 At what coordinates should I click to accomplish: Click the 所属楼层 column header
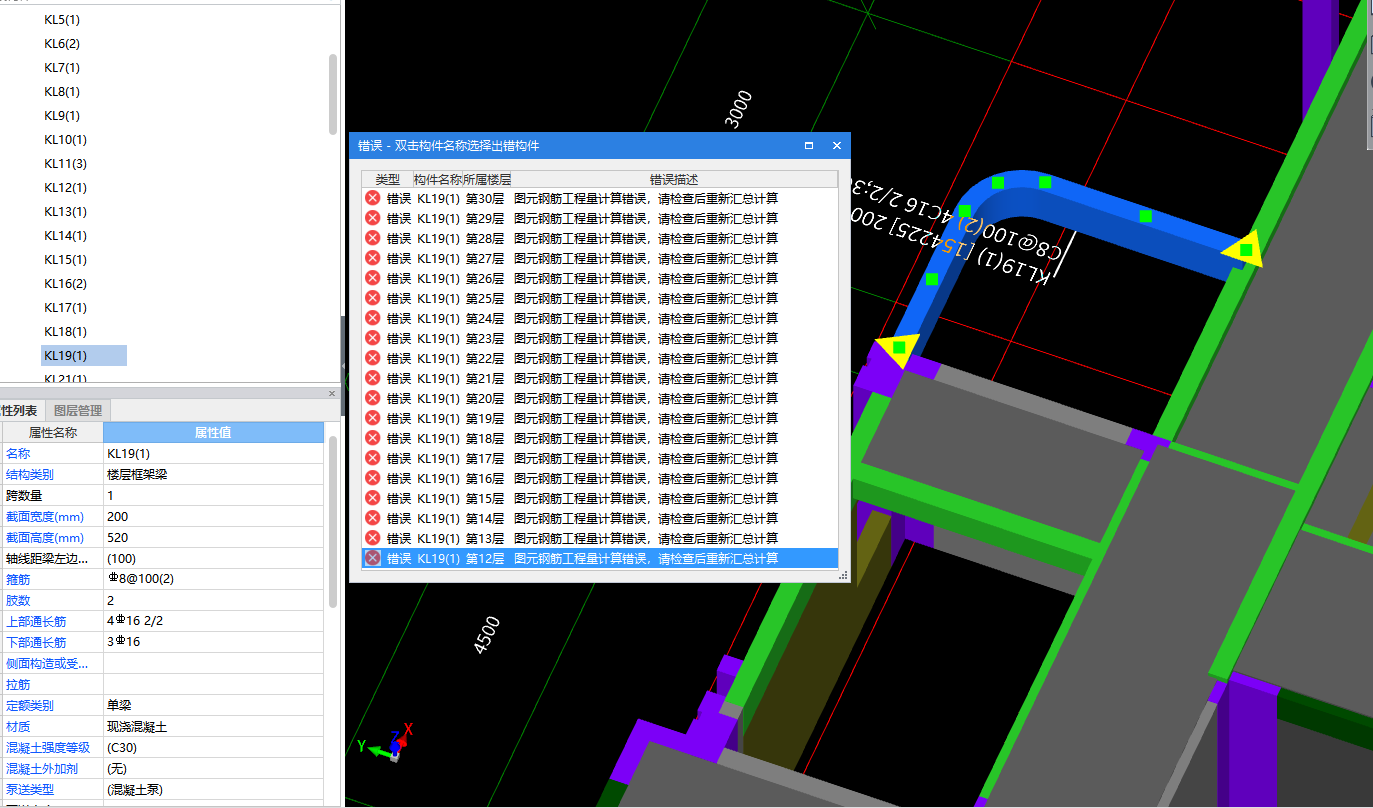(x=487, y=180)
